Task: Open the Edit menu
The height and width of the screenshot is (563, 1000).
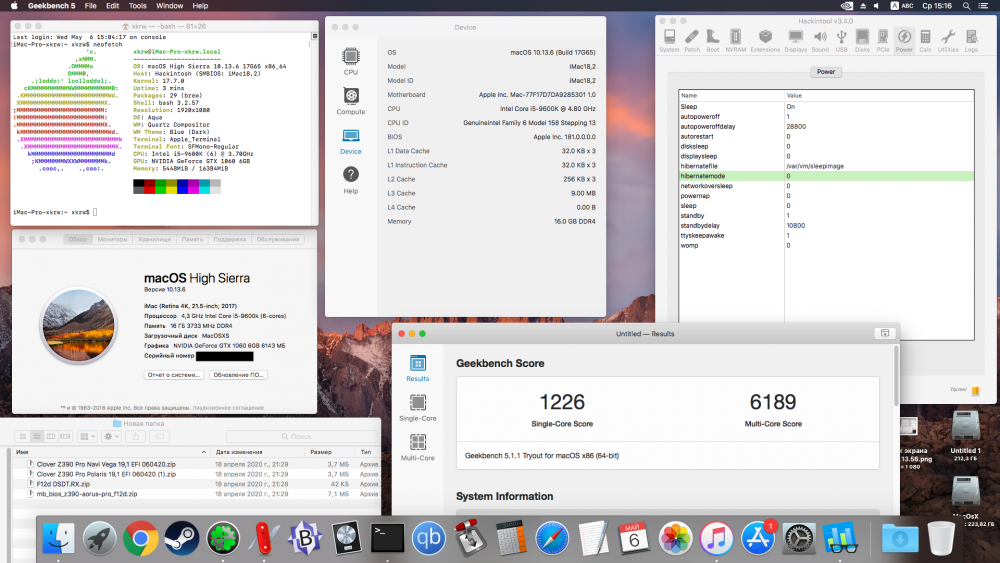Action: pyautogui.click(x=113, y=6)
